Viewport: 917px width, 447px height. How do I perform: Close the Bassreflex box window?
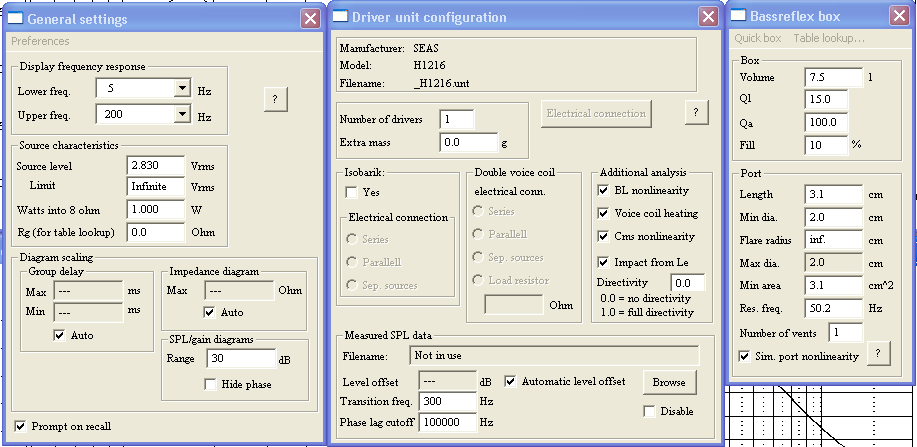point(899,16)
